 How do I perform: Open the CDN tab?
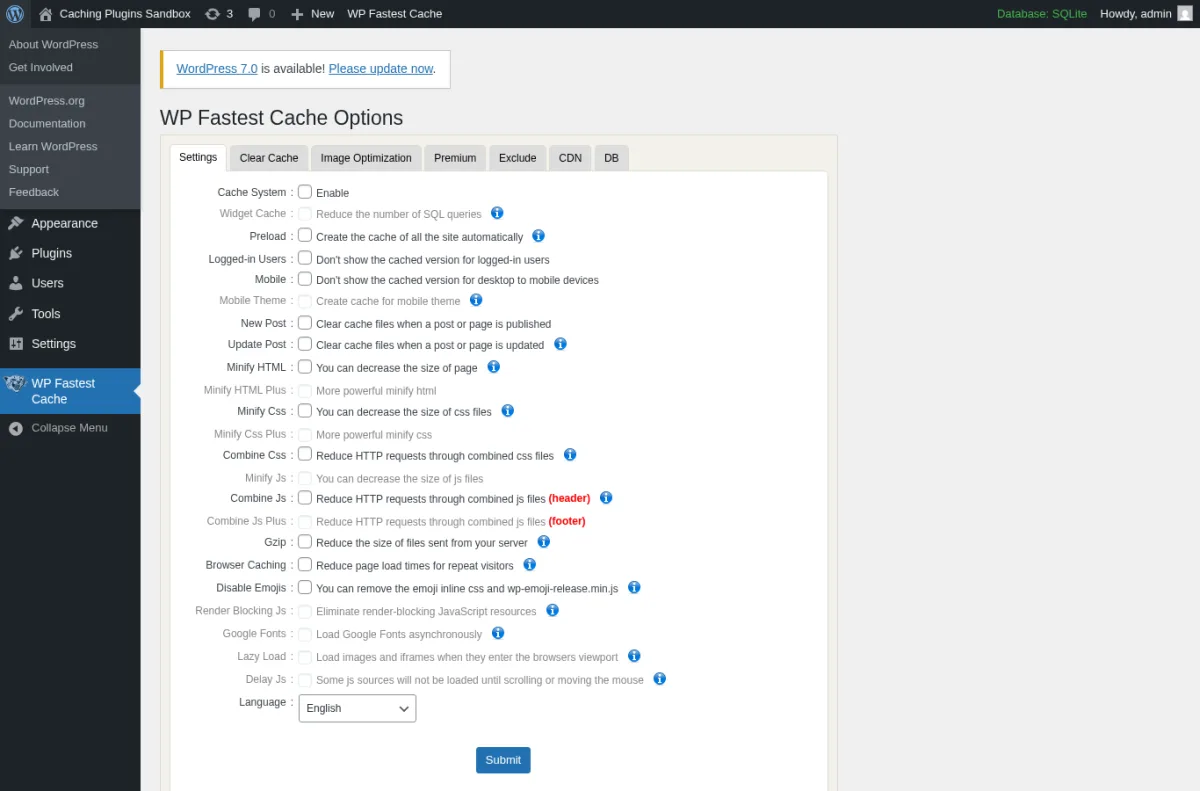click(570, 158)
